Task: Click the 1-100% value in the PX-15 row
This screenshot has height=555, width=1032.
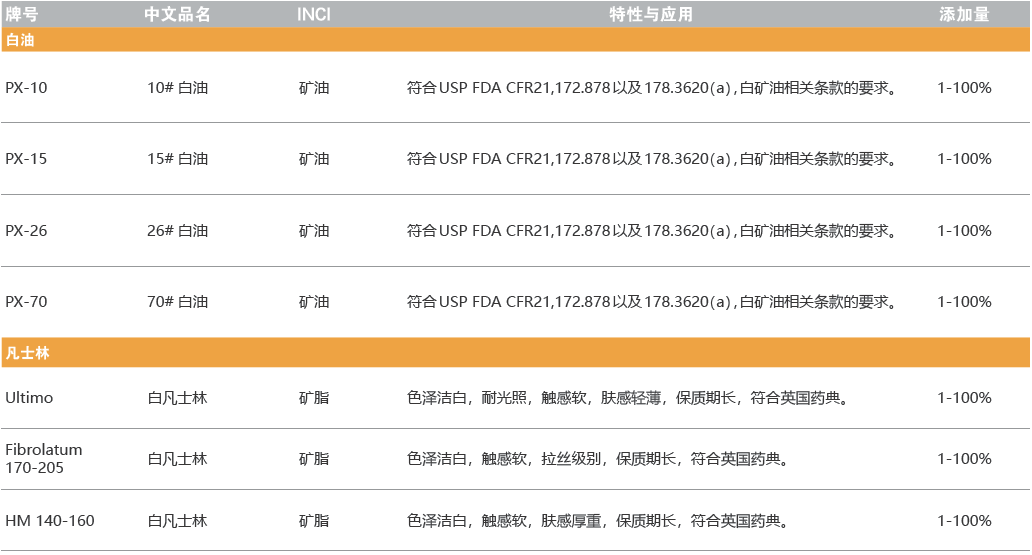Action: point(964,159)
